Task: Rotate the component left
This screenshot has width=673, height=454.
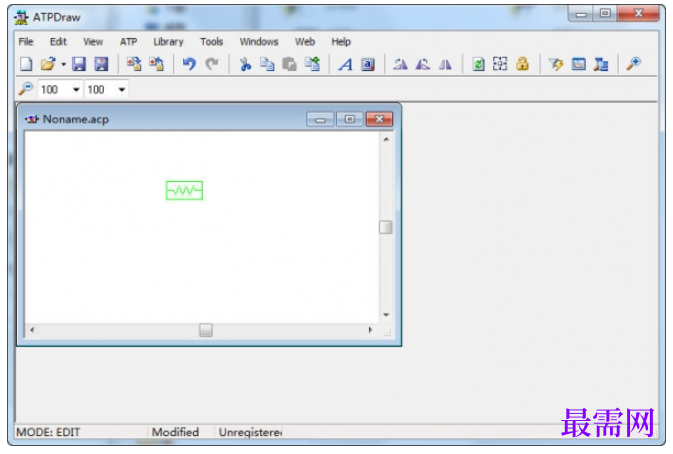Action: tap(400, 64)
